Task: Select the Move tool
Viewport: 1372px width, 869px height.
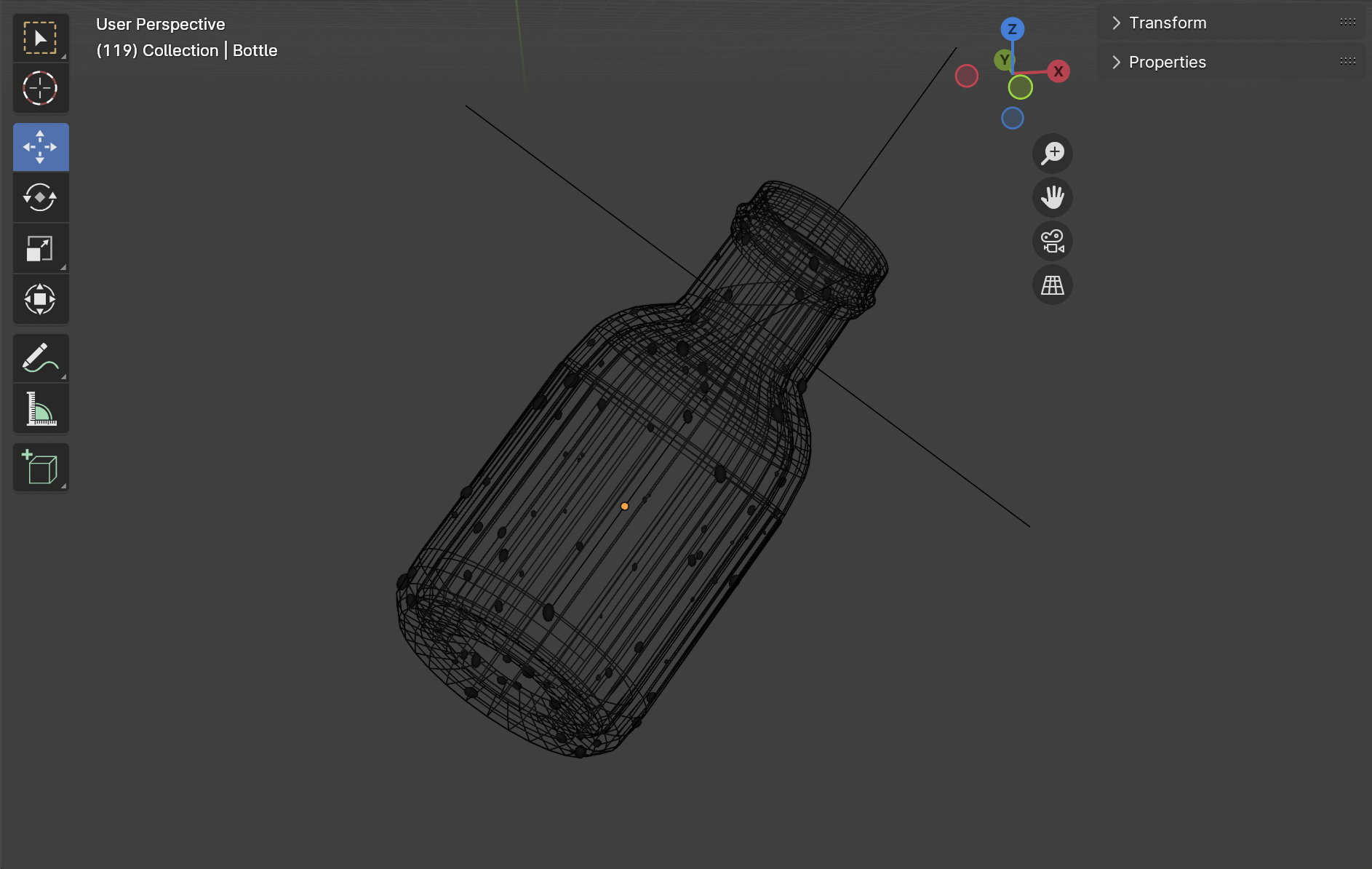Action: coord(40,147)
